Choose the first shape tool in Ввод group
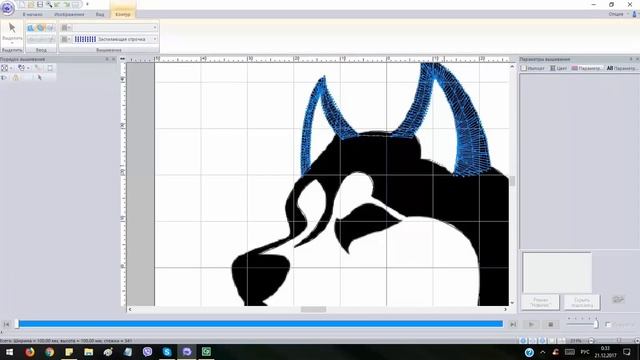Viewport: 640px width, 360px height. (31, 28)
